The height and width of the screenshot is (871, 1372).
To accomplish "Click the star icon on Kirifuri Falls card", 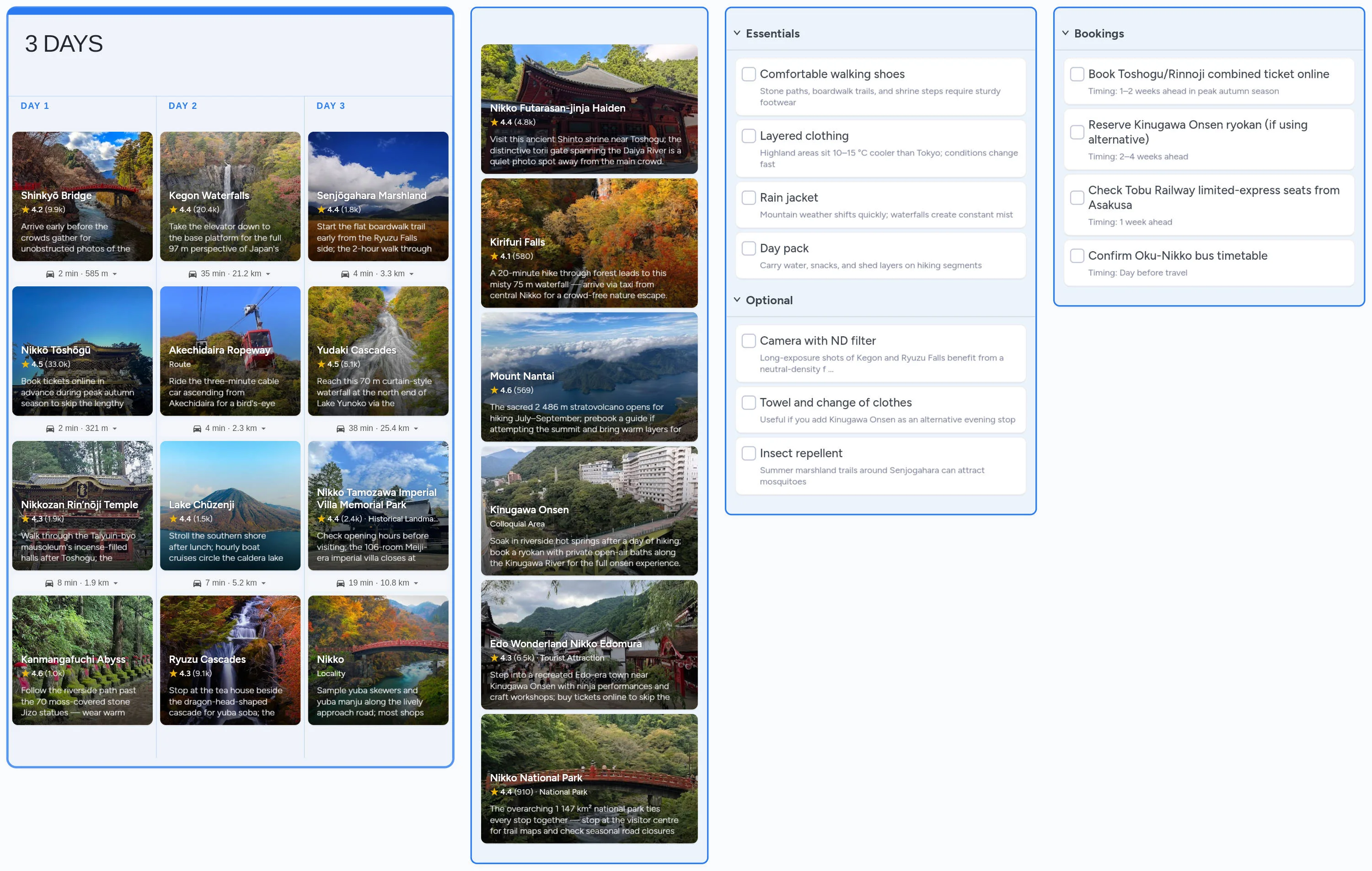I will pyautogui.click(x=493, y=257).
